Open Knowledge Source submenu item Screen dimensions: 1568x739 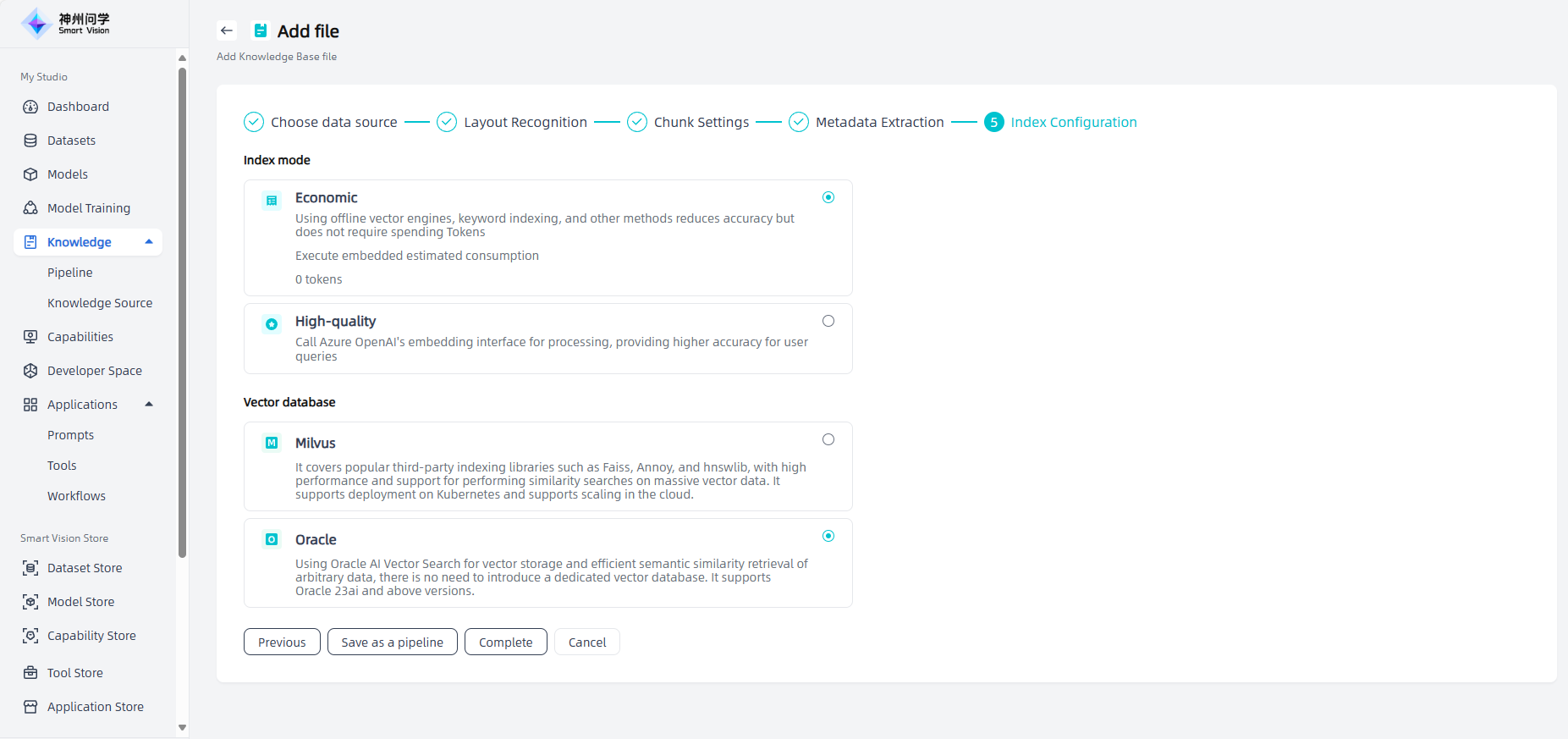click(100, 303)
